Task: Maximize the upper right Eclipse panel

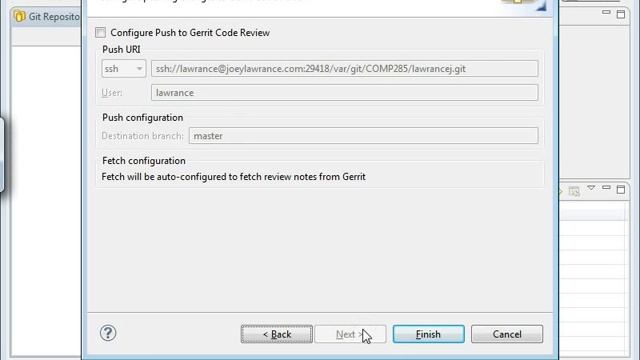Action: (x=621, y=14)
